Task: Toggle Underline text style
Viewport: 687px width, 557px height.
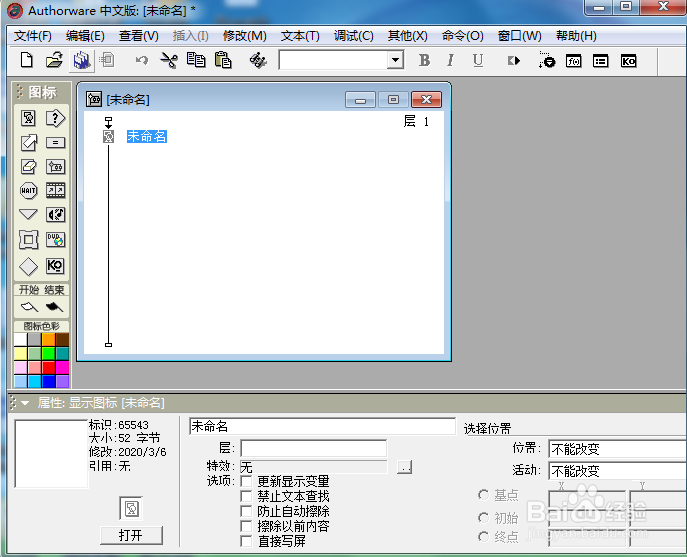Action: point(478,60)
